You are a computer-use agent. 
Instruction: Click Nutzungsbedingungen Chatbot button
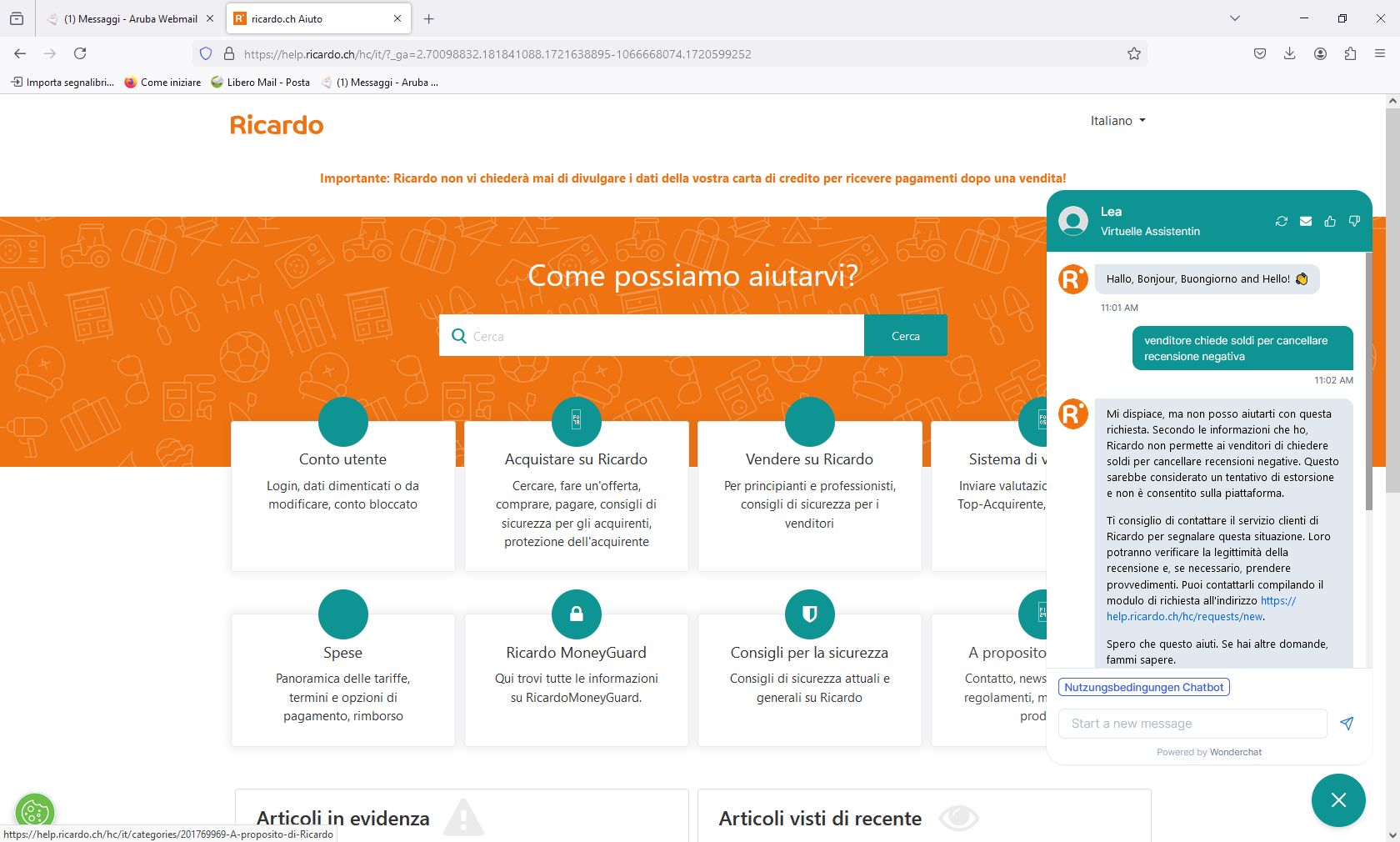click(x=1144, y=688)
